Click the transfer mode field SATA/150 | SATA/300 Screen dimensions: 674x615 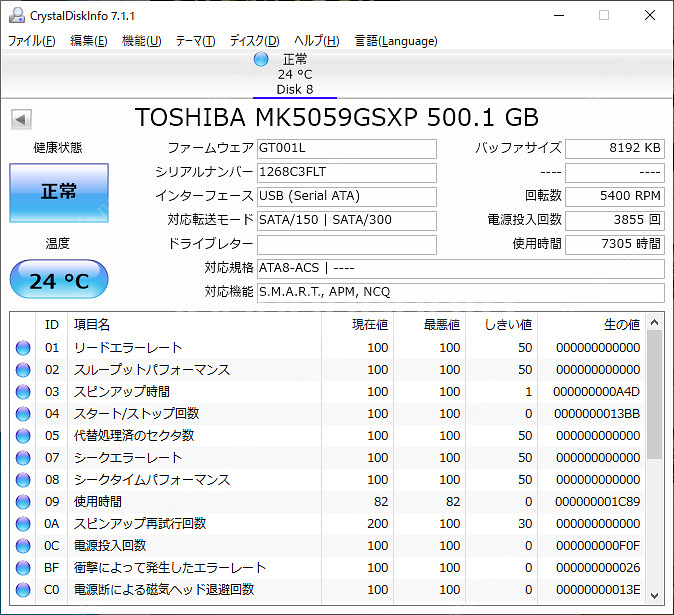click(x=347, y=221)
